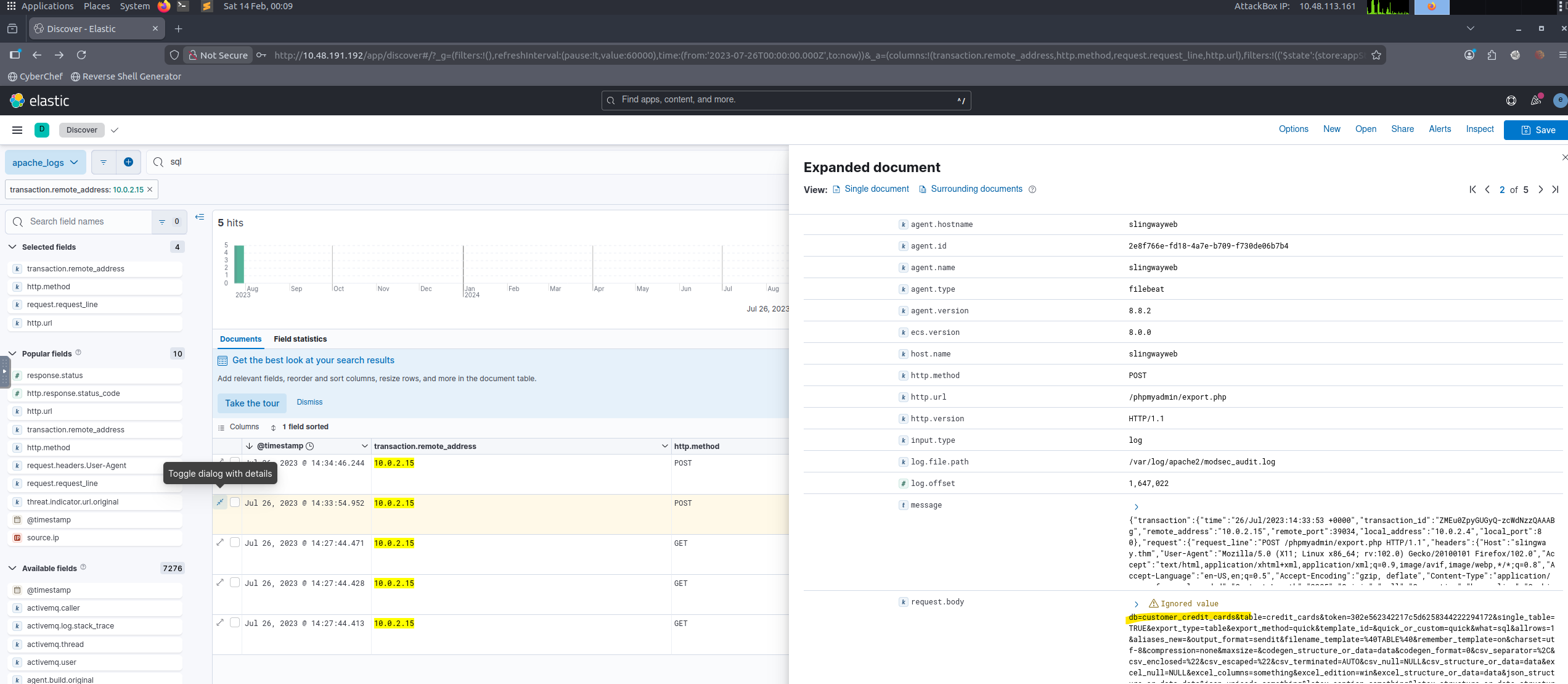
Task: Open the Inspect menu item
Action: [x=1479, y=130]
